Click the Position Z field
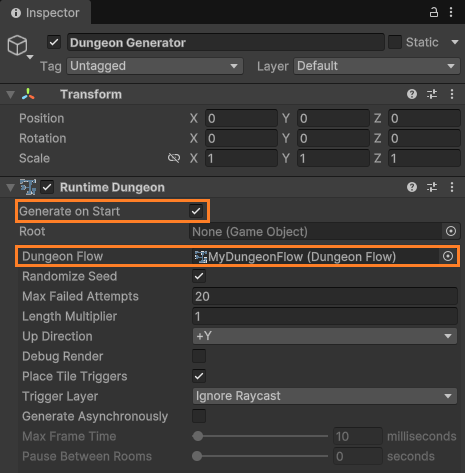This screenshot has height=473, width=465. tap(424, 118)
